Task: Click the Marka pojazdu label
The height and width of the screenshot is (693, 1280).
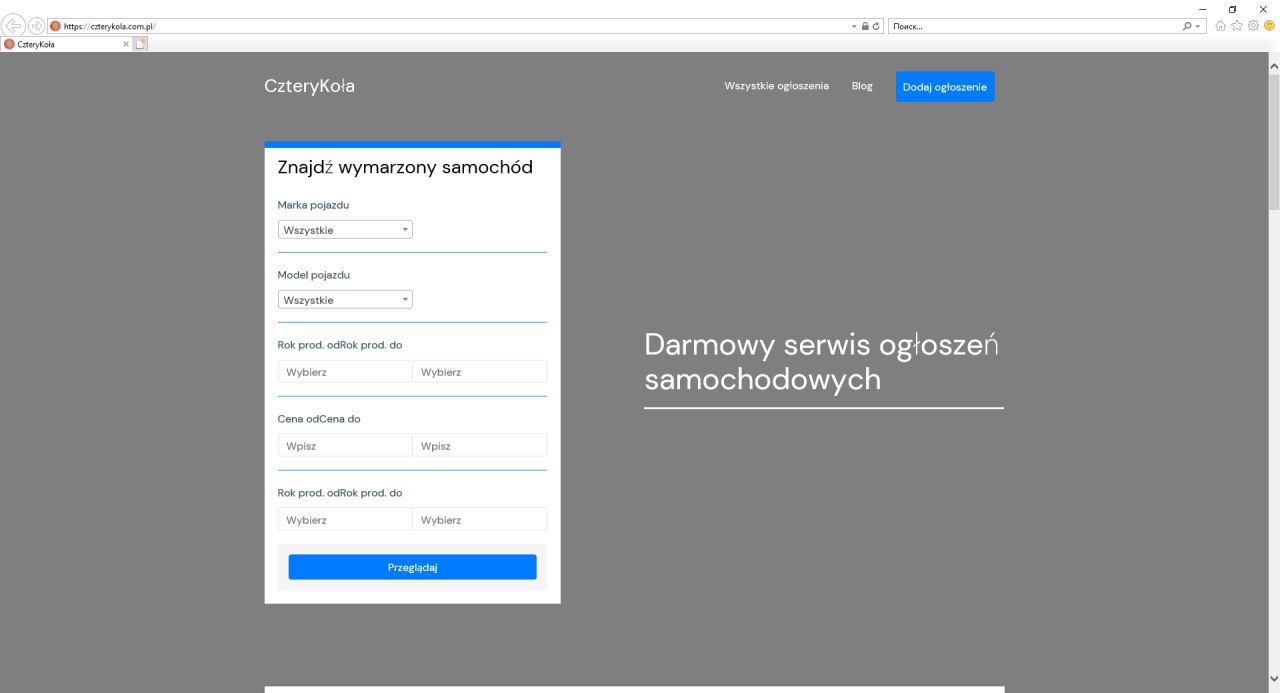Action: [x=313, y=205]
